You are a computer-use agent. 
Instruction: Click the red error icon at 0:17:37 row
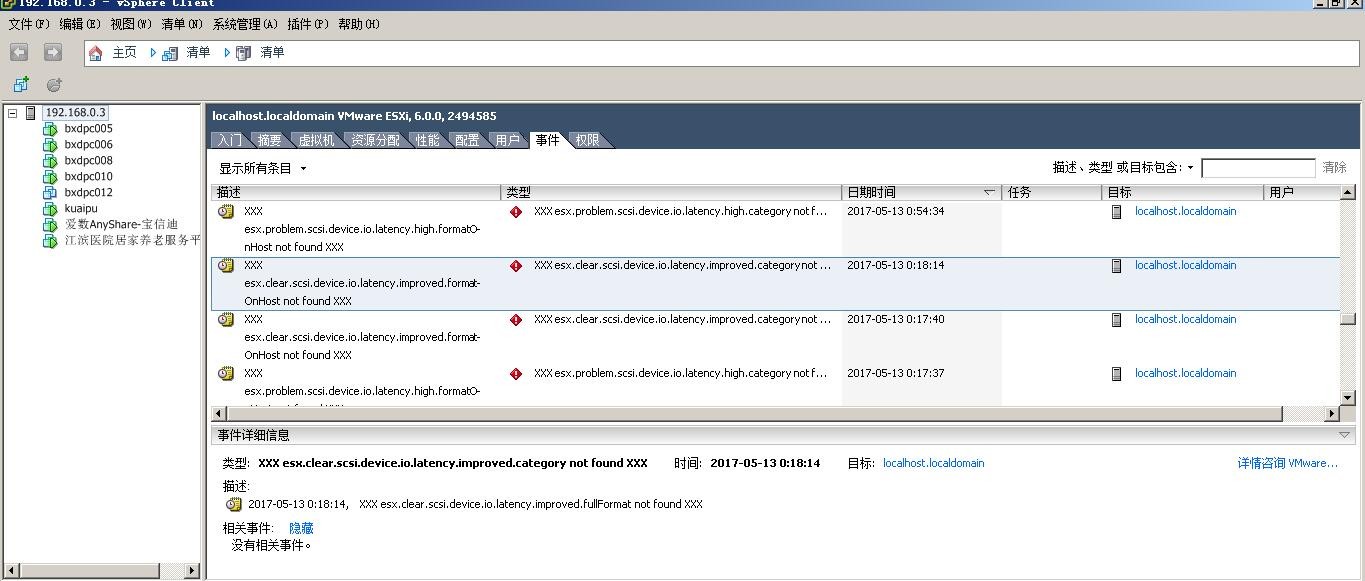[516, 374]
